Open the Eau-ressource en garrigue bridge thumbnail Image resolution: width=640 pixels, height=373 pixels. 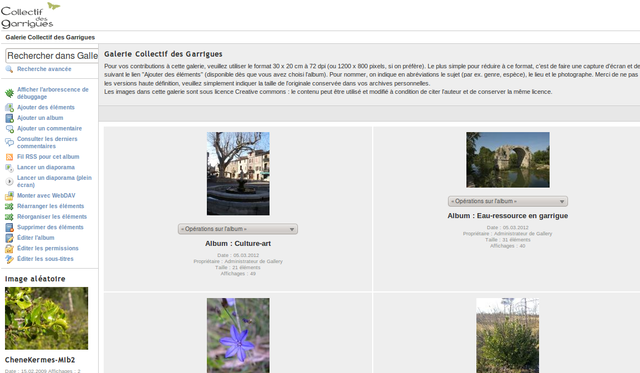point(508,160)
